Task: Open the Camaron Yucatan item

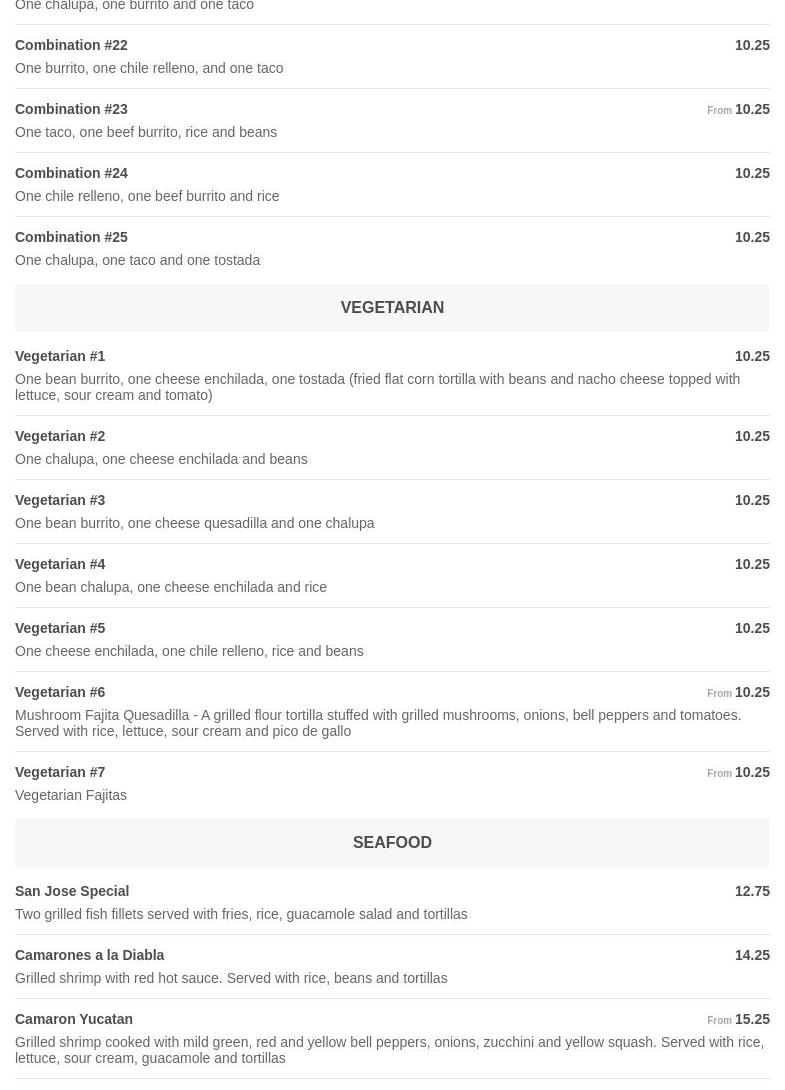Action: (x=74, y=1019)
